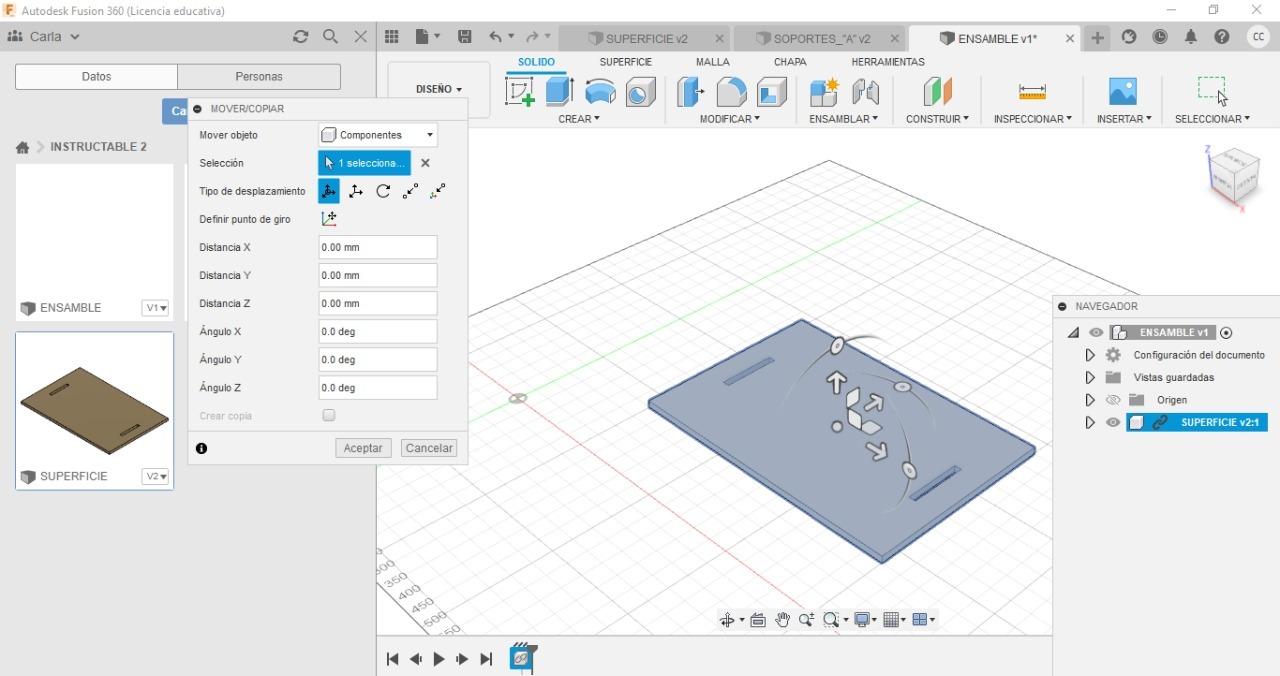Toggle the data panel grid icon
Screen dimensions: 1280x676
[x=392, y=36]
